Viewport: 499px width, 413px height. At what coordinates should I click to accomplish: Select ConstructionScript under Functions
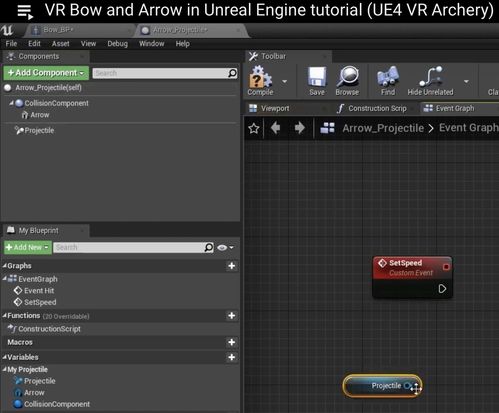(49, 329)
